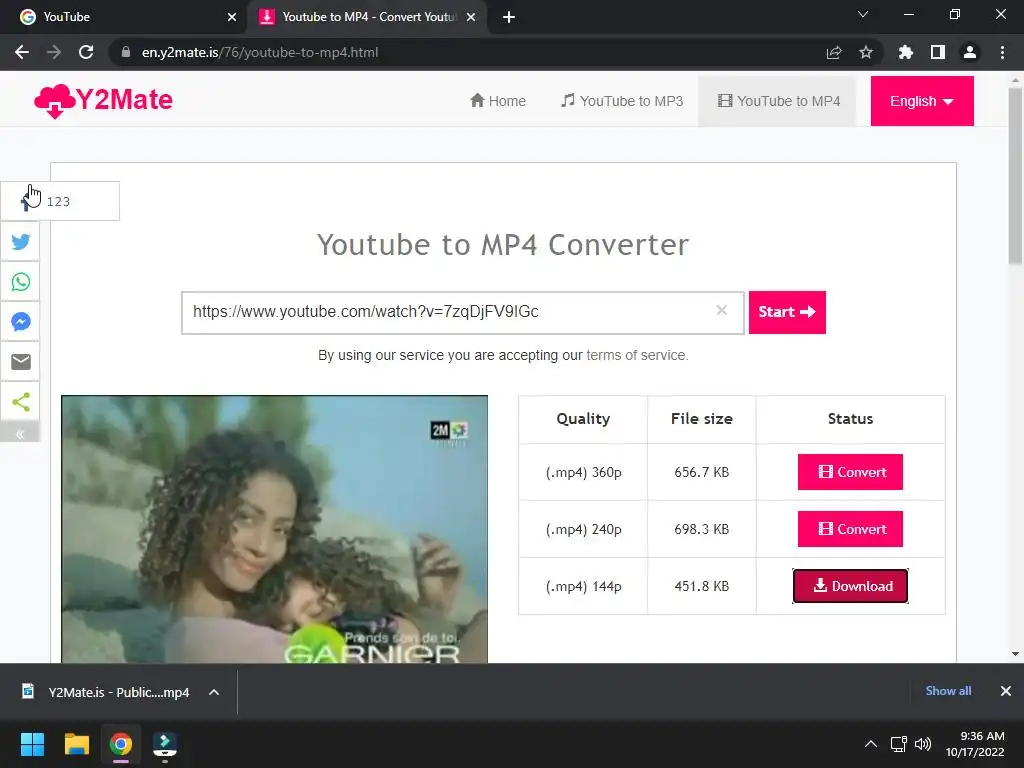Viewport: 1024px width, 768px height.
Task: Open the Chrome profile icon
Action: 970,52
